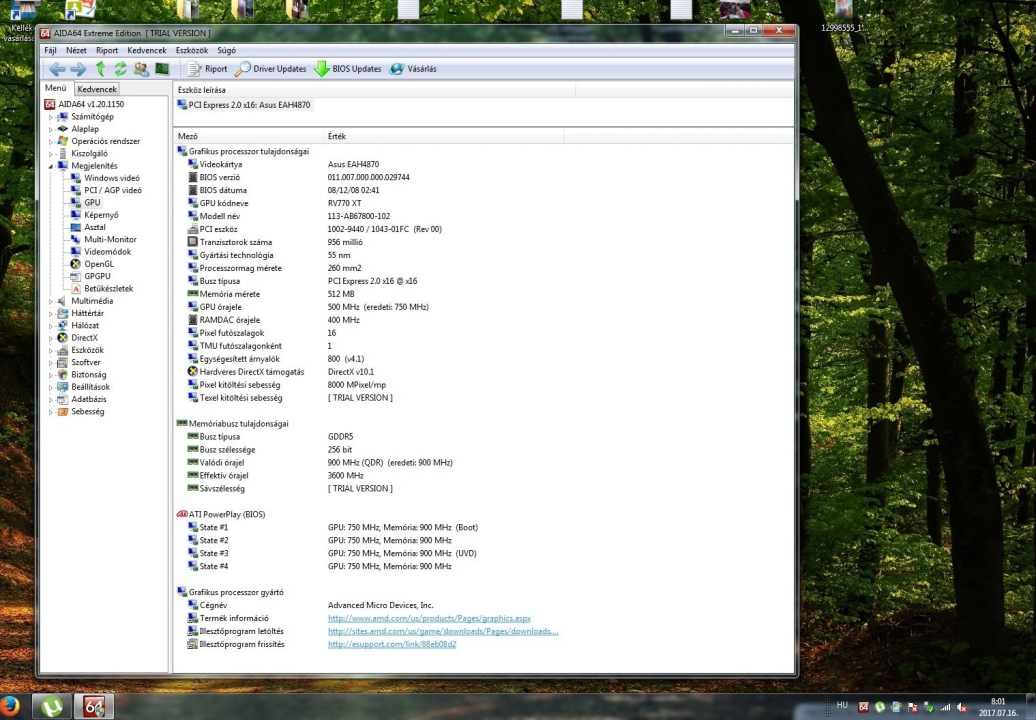Screen dimensions: 1036x720
Task: Select the Sebesség tree item
Action: tap(87, 412)
